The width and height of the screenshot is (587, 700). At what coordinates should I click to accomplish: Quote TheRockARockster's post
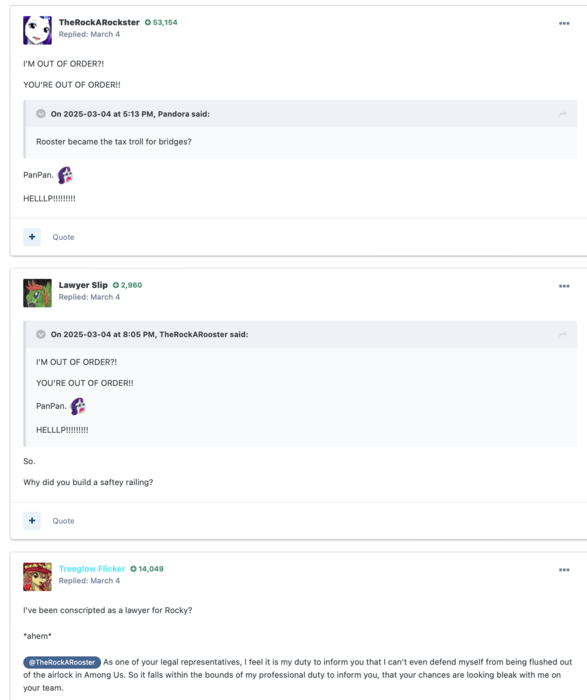pos(63,237)
